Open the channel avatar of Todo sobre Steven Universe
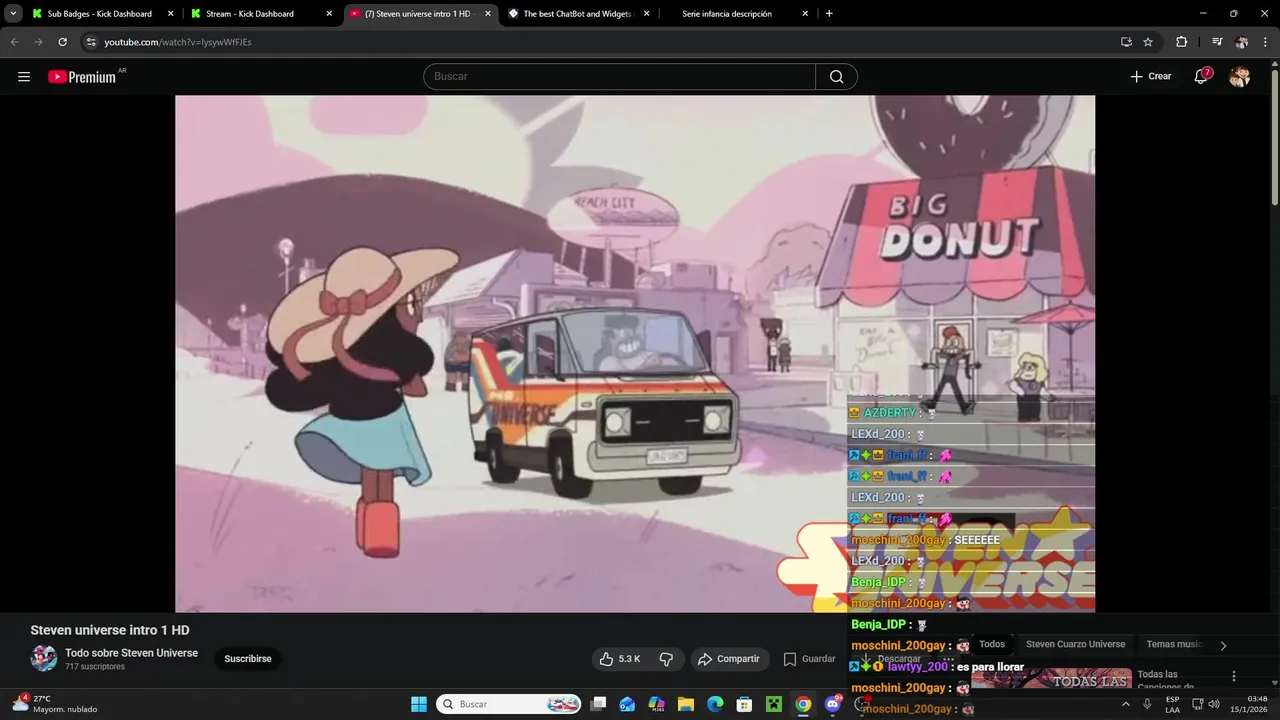Viewport: 1280px width, 720px height. pyautogui.click(x=44, y=658)
